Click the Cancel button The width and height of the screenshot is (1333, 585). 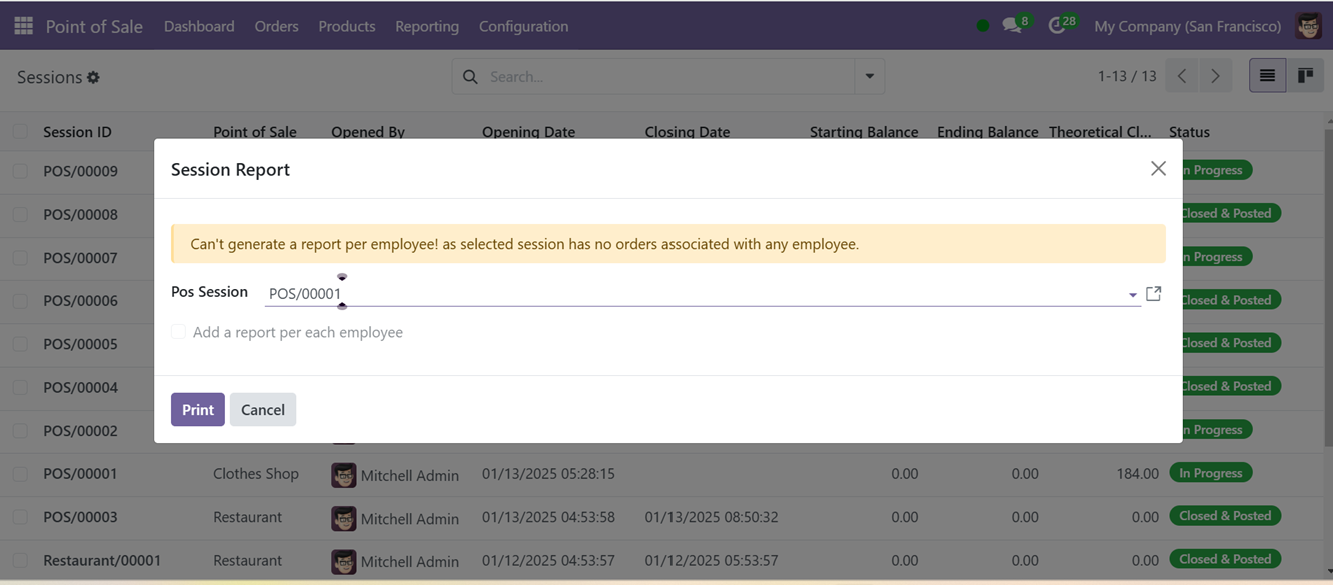263,409
